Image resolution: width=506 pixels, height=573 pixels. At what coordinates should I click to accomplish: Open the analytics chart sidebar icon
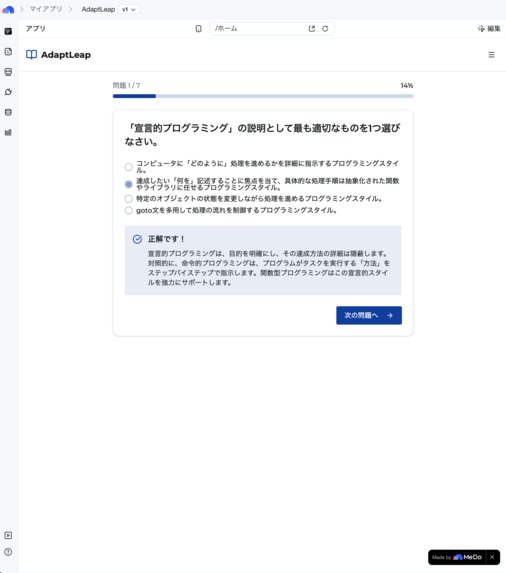[8, 132]
